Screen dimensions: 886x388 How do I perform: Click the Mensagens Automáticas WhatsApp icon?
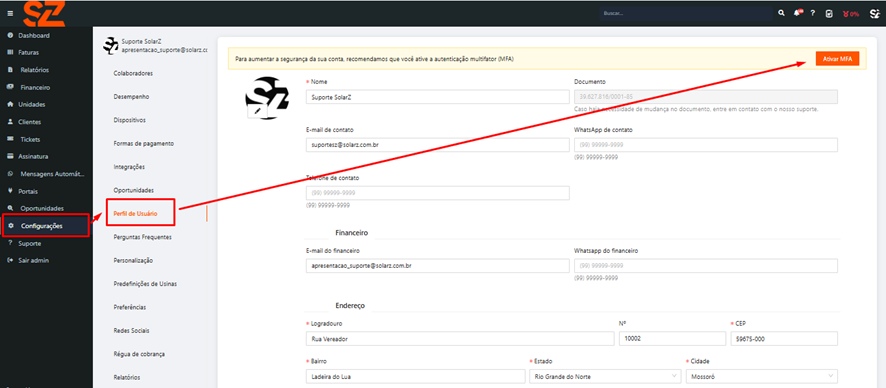10,173
